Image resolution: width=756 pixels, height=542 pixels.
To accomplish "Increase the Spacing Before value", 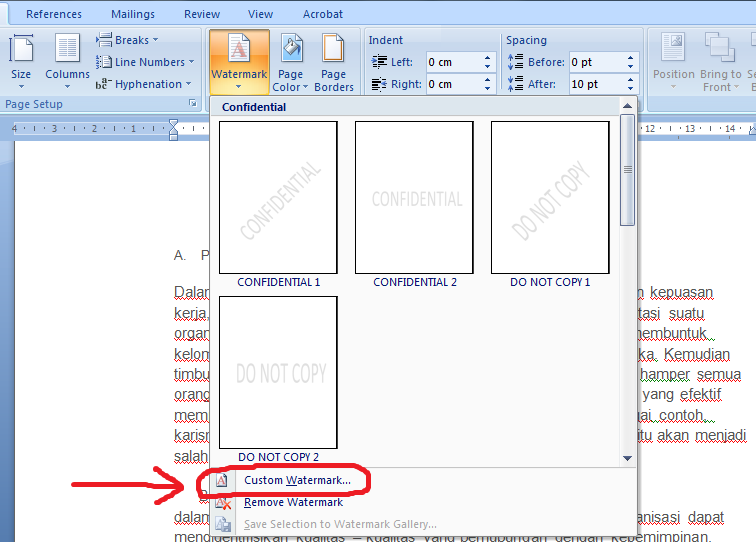I will [x=631, y=57].
